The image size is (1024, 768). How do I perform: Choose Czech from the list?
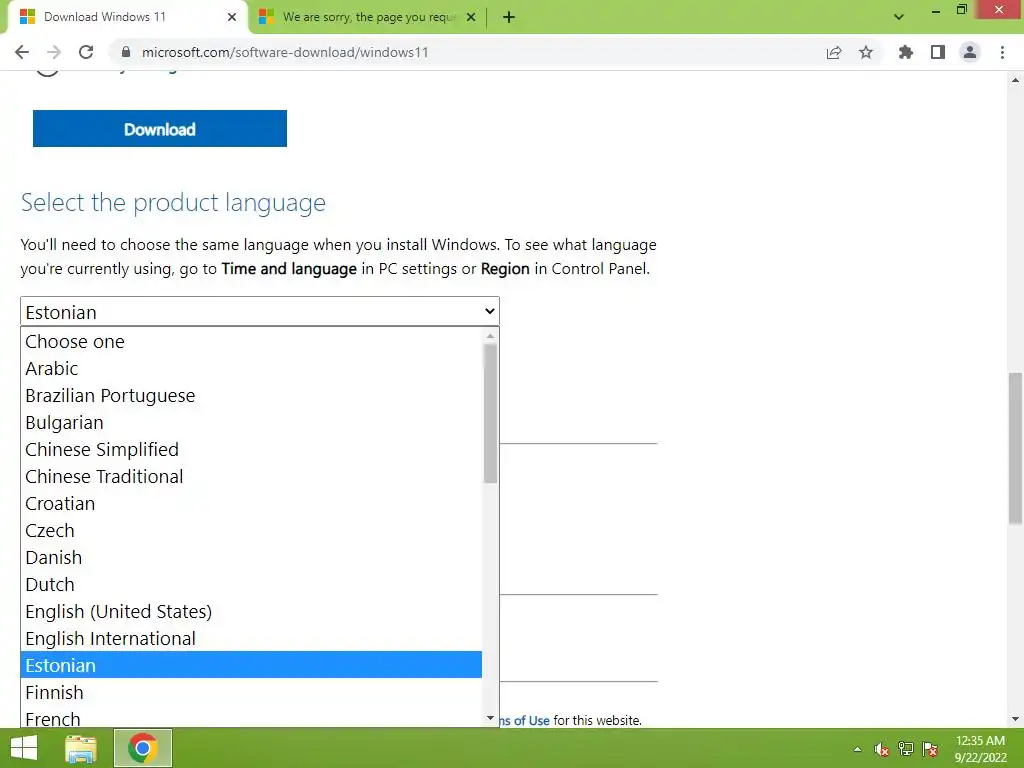[x=251, y=530]
